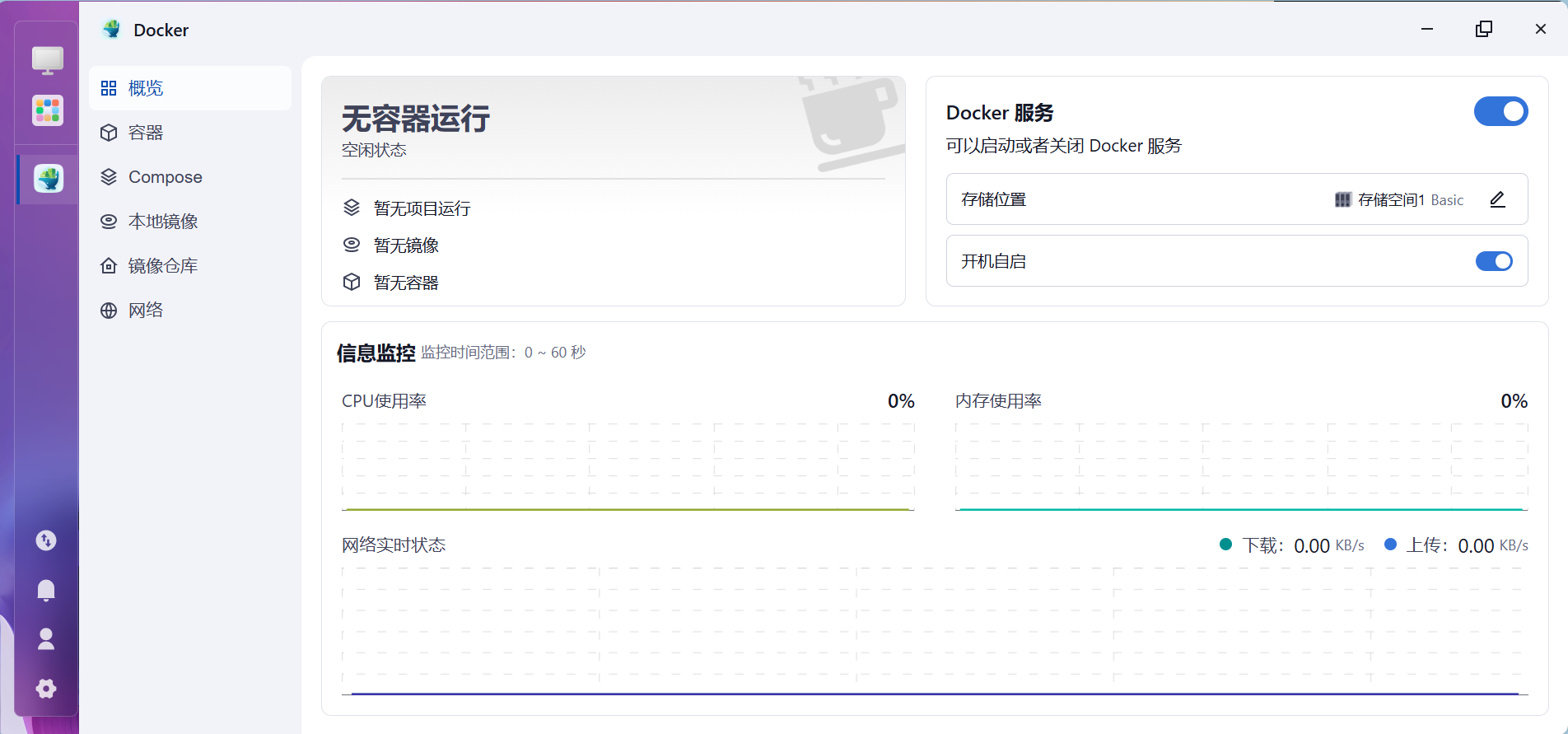This screenshot has width=1568, height=734.
Task: Click the 内存使用率 label
Action: 998,401
